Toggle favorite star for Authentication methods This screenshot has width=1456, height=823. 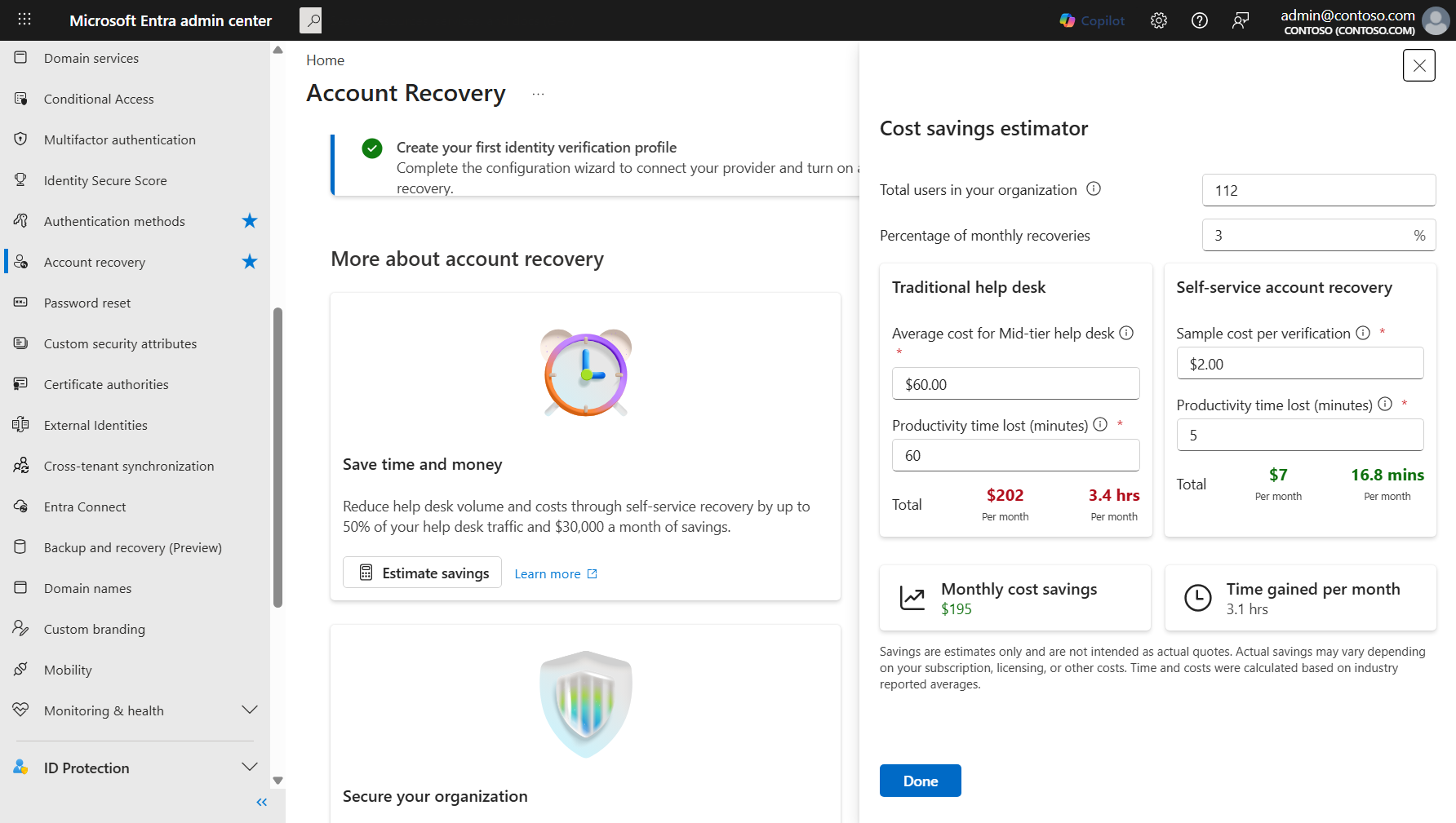click(250, 221)
